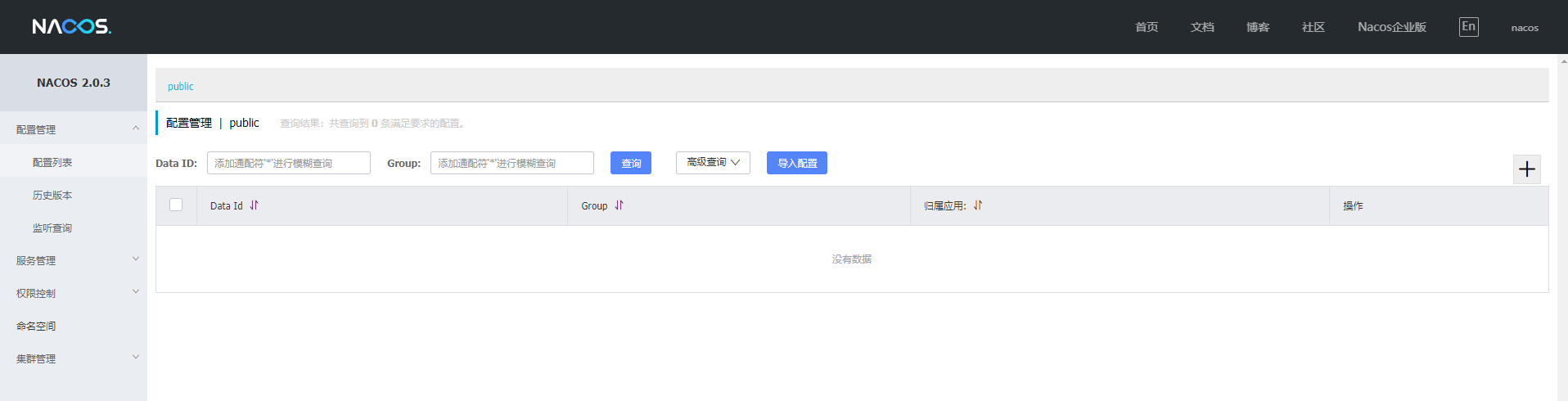Click the 没有数据 empty table message
Image resolution: width=1568 pixels, height=401 pixels.
tap(852, 259)
